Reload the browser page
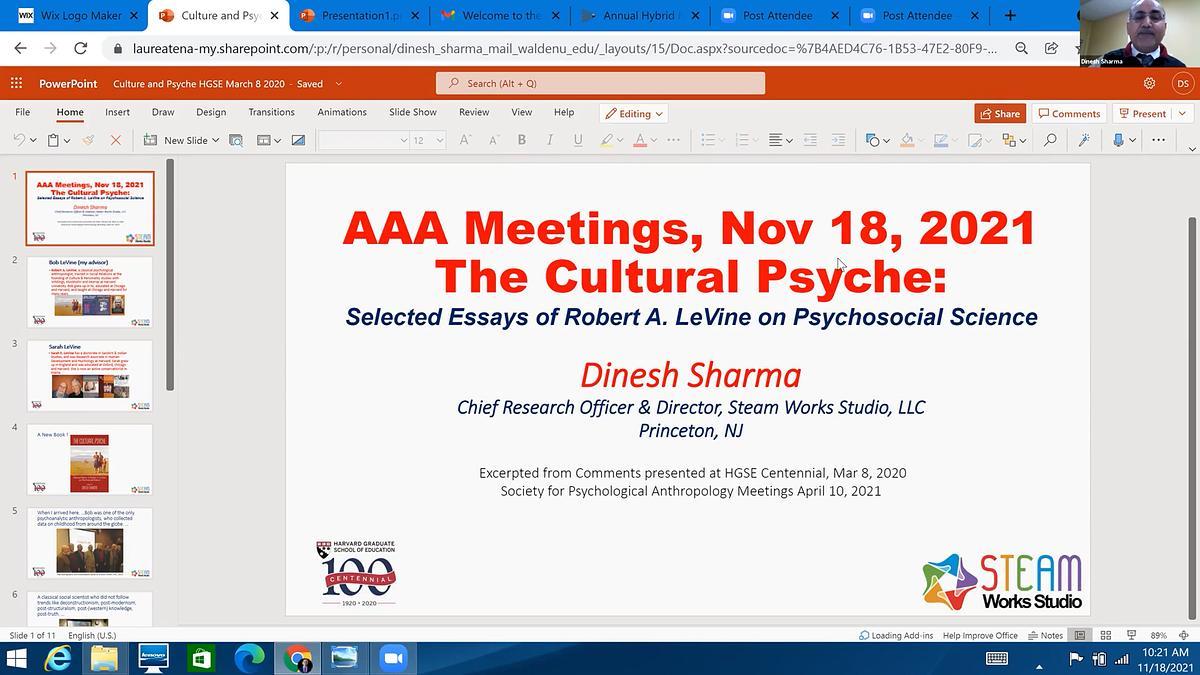The height and width of the screenshot is (675, 1200). coord(81,48)
